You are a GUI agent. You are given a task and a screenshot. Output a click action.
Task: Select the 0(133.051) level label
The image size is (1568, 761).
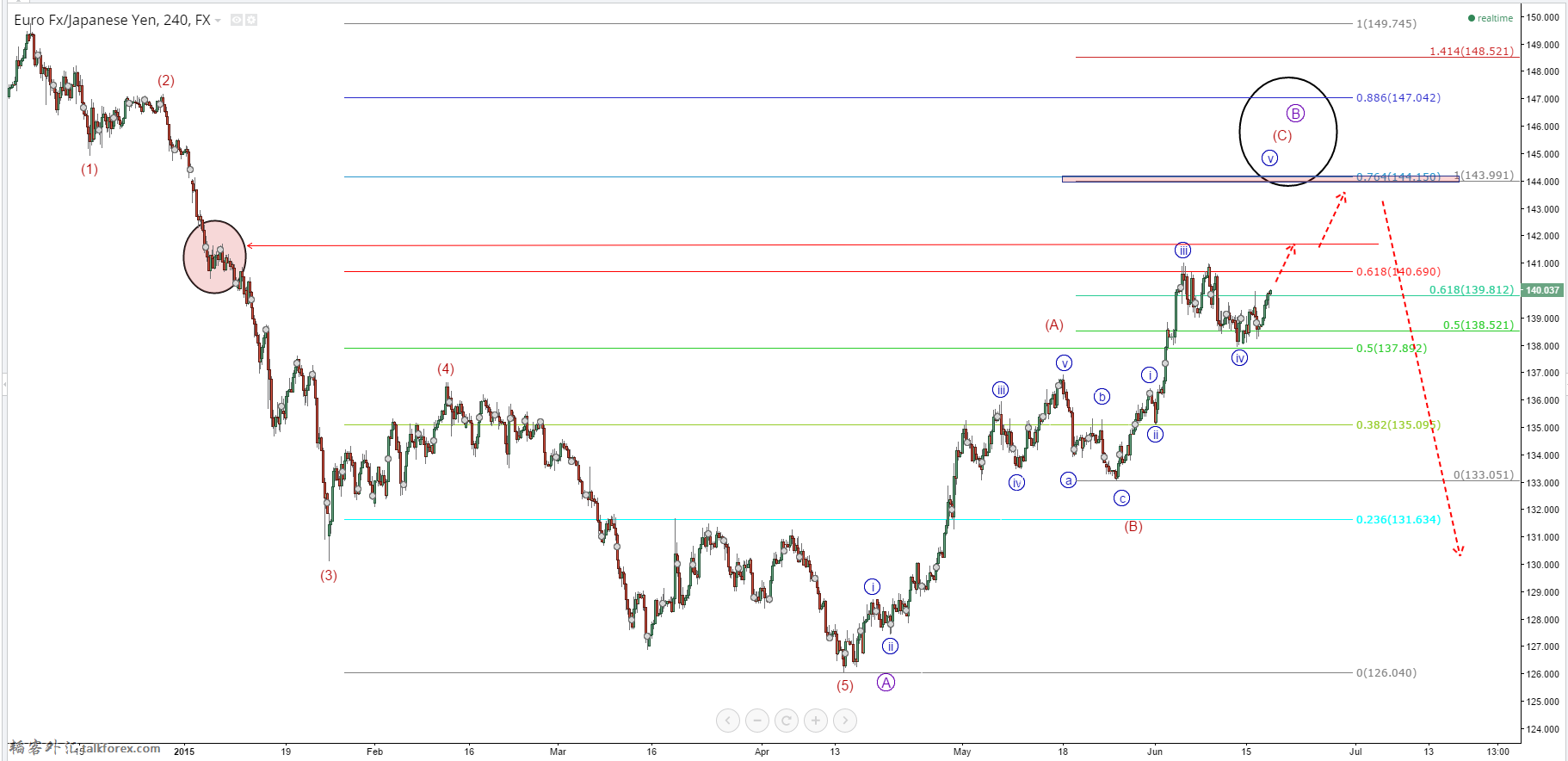[1483, 475]
